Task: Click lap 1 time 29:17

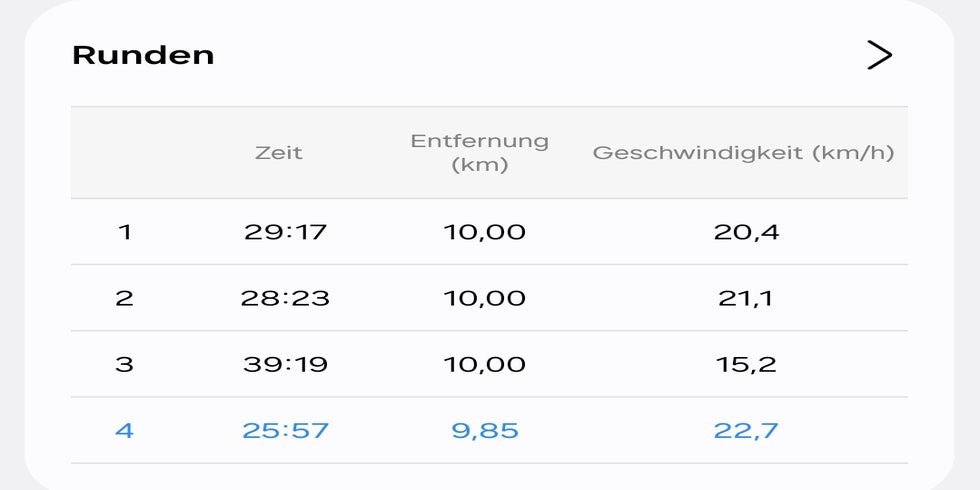Action: pos(285,232)
